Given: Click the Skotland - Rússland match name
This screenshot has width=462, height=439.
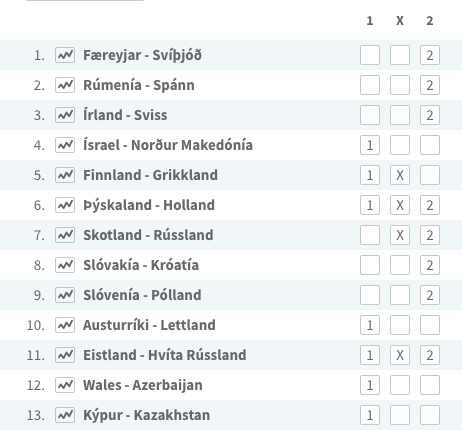Looking at the screenshot, I should 148,235.
